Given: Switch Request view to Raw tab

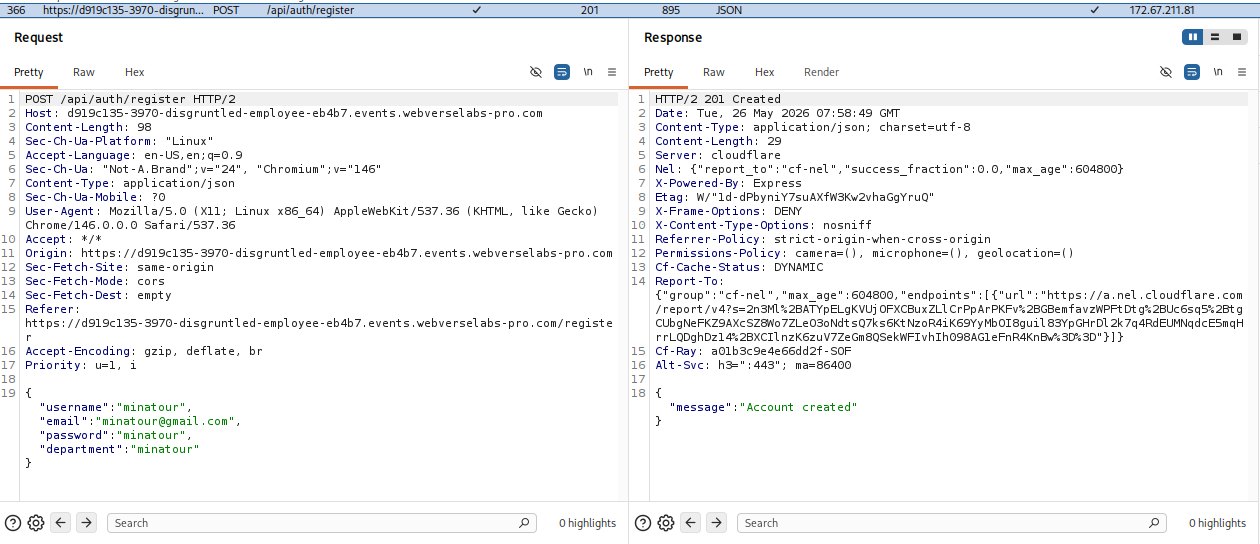Looking at the screenshot, I should pos(84,72).
